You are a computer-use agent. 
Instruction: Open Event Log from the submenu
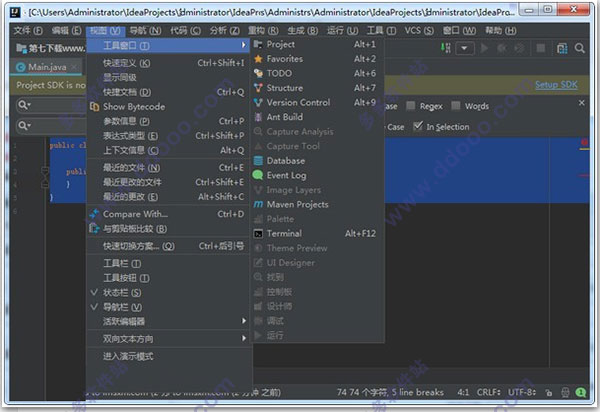[317, 175]
